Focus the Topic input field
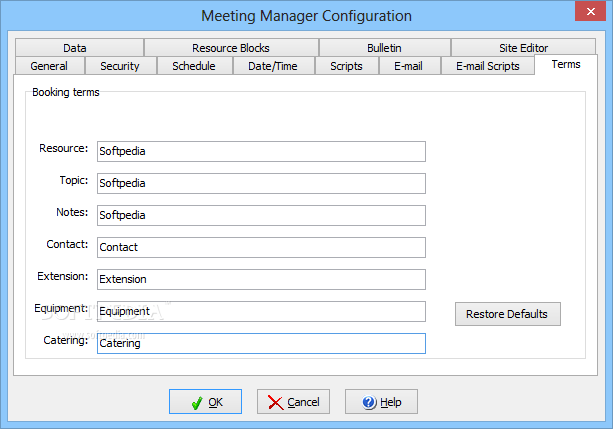Screen dimensions: 613x429 pos(261,183)
